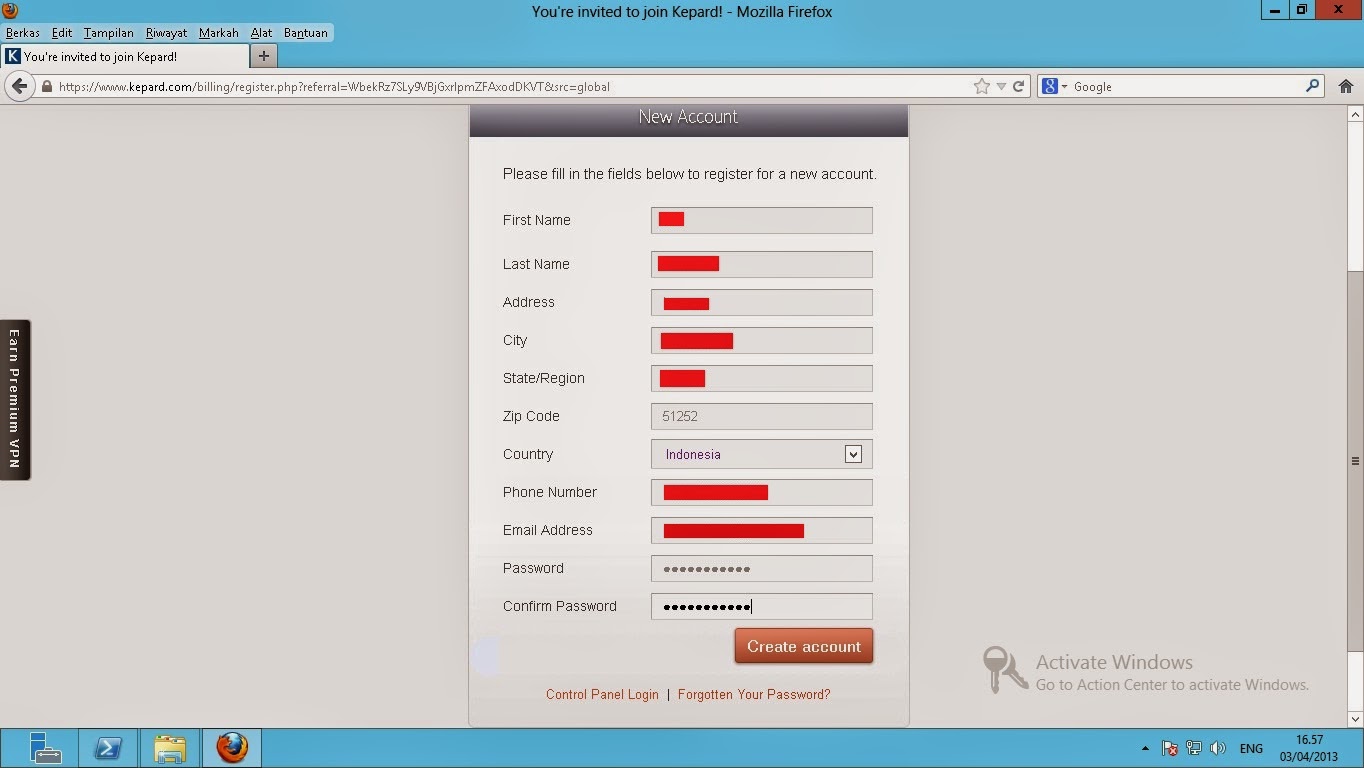This screenshot has height=768, width=1364.
Task: Open the network tray icon
Action: tap(1194, 748)
